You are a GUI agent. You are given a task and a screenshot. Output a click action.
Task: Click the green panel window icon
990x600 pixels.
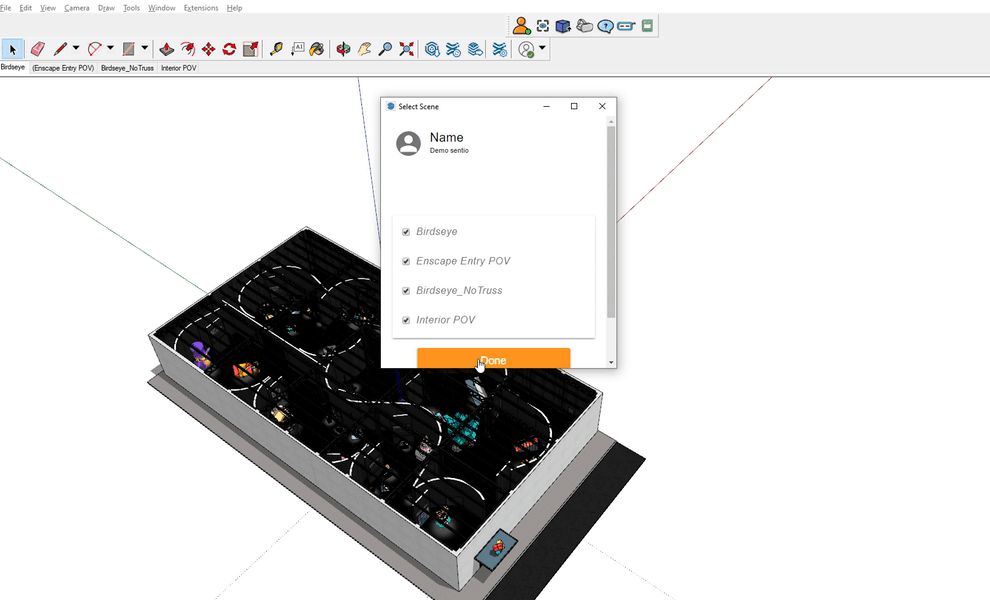[x=647, y=26]
